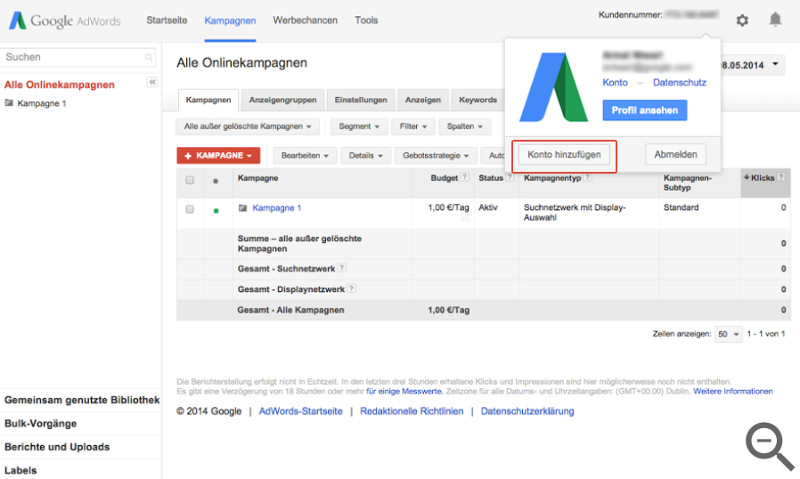800x479 pixels.
Task: Click AdWords profile logo in account popup
Action: click(x=554, y=87)
